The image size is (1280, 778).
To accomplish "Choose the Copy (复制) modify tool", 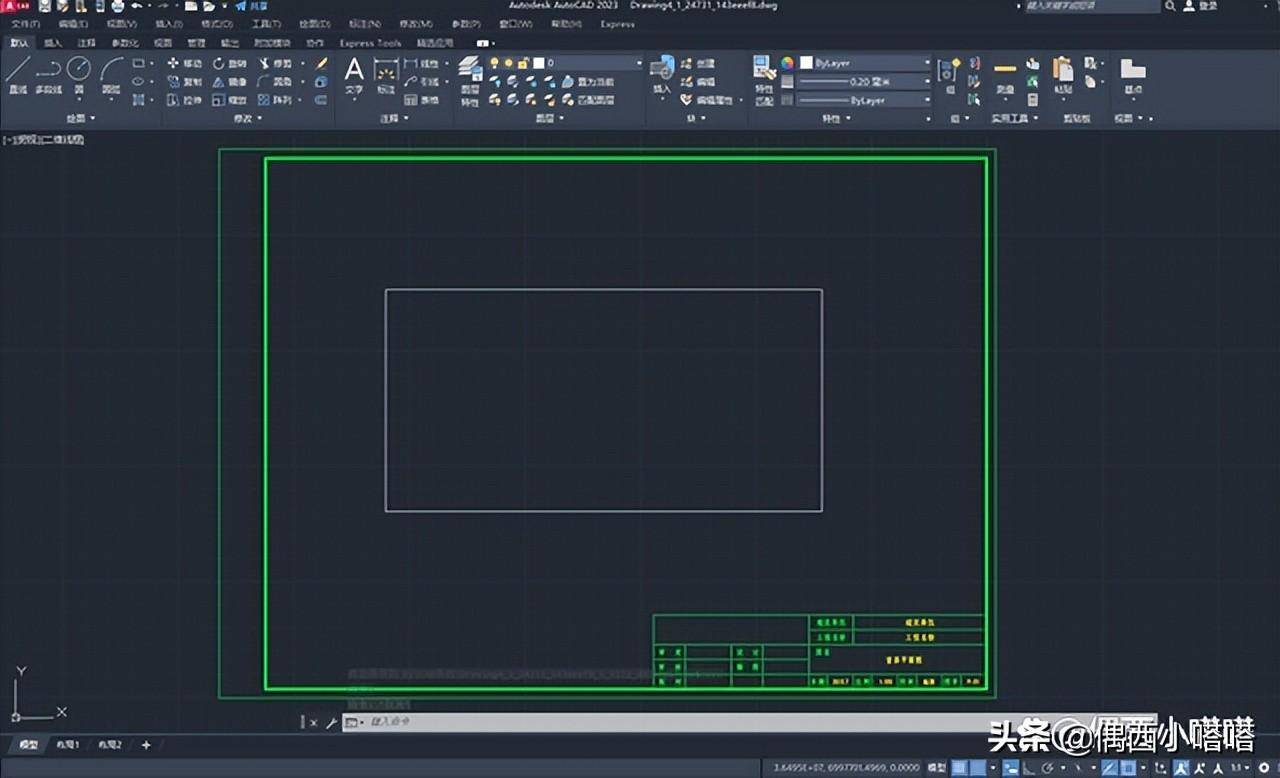I will pyautogui.click(x=185, y=82).
